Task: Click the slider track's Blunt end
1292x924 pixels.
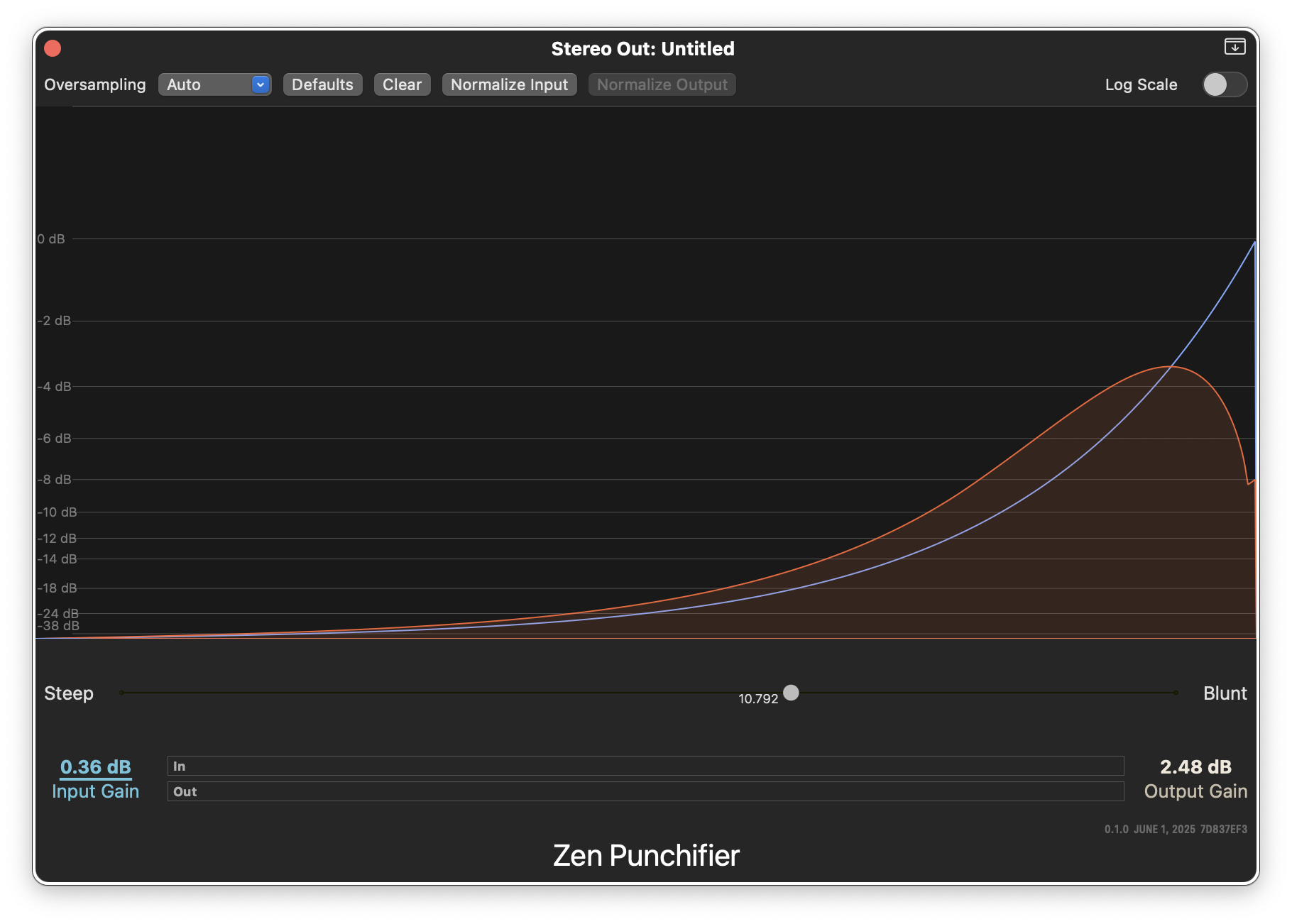Action: click(1175, 693)
